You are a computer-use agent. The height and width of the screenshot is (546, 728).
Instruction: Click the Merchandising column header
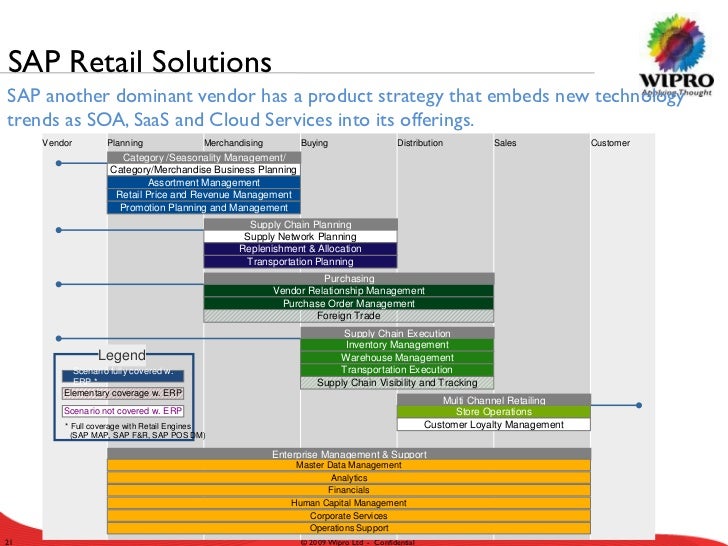pyautogui.click(x=234, y=143)
